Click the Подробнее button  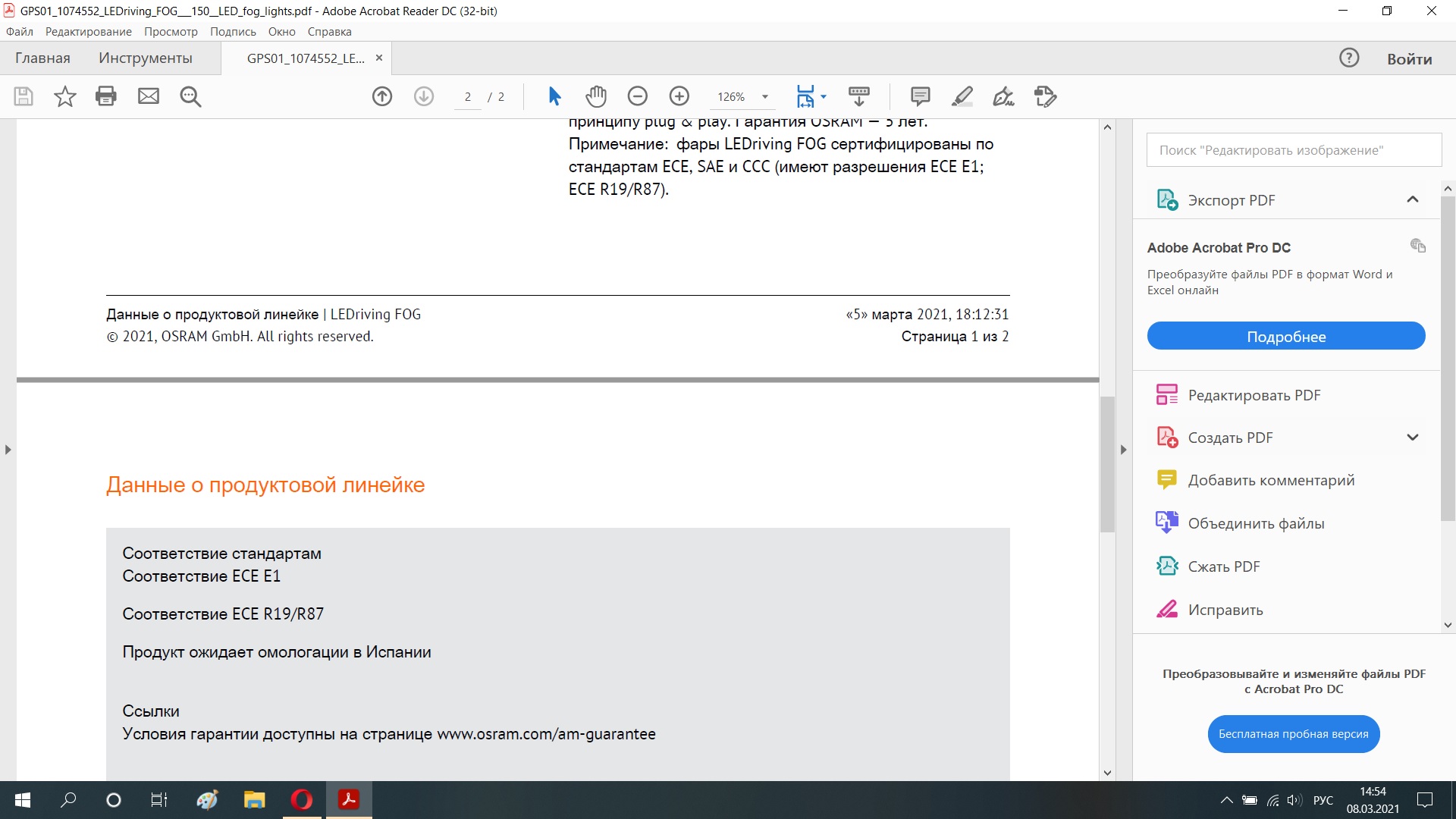point(1286,336)
